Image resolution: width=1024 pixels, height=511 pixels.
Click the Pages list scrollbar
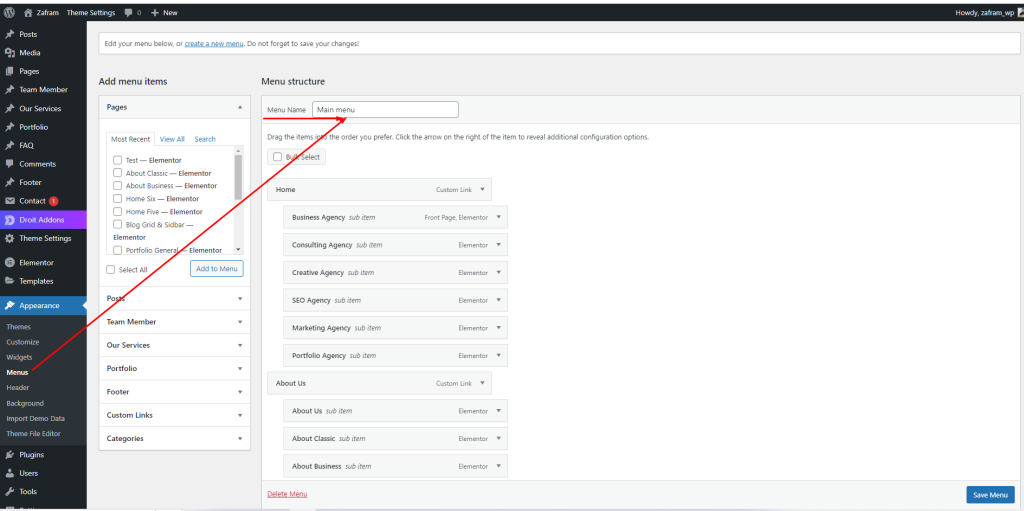tap(238, 178)
